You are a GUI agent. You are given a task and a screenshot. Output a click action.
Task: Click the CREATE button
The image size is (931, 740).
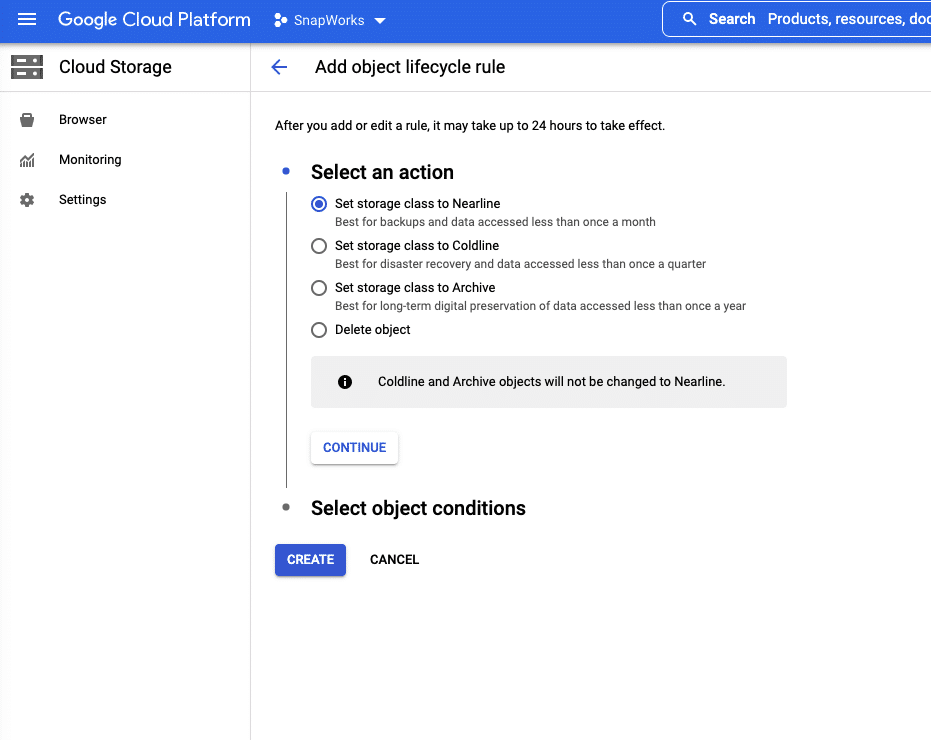click(x=310, y=560)
